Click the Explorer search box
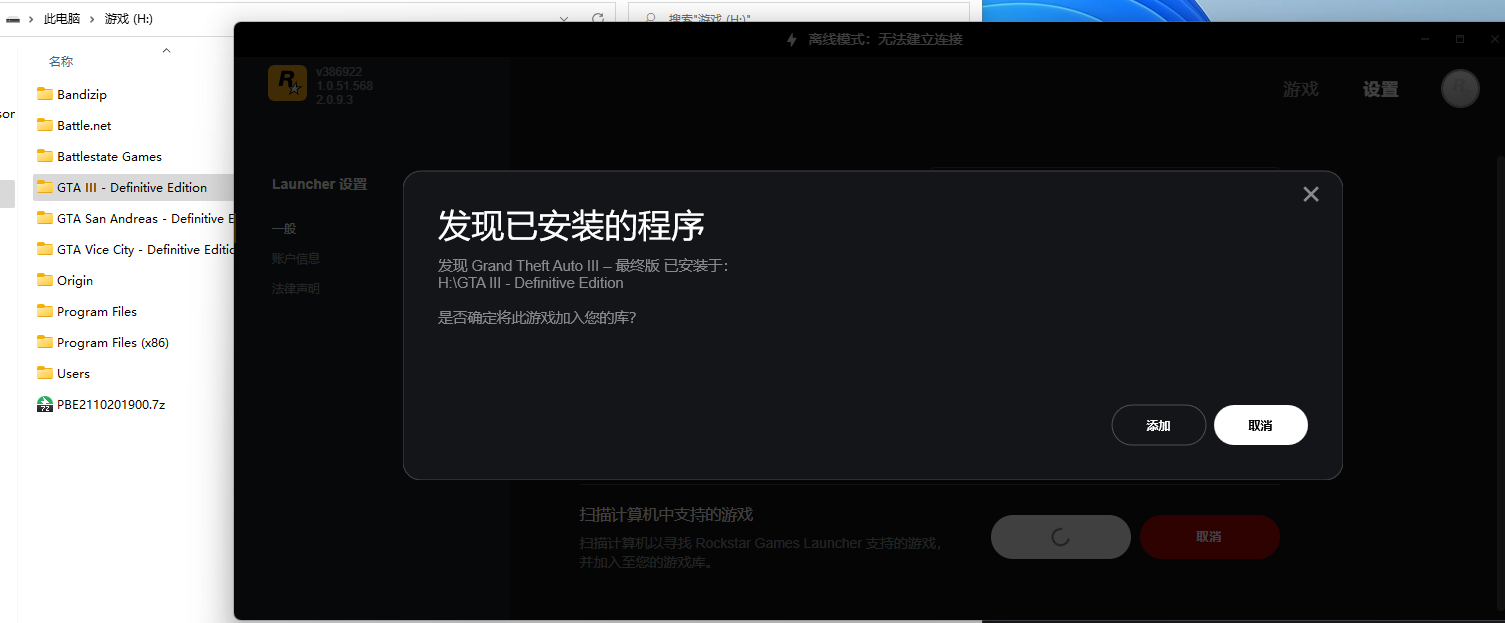Viewport: 1505px width, 623px height. 799,19
